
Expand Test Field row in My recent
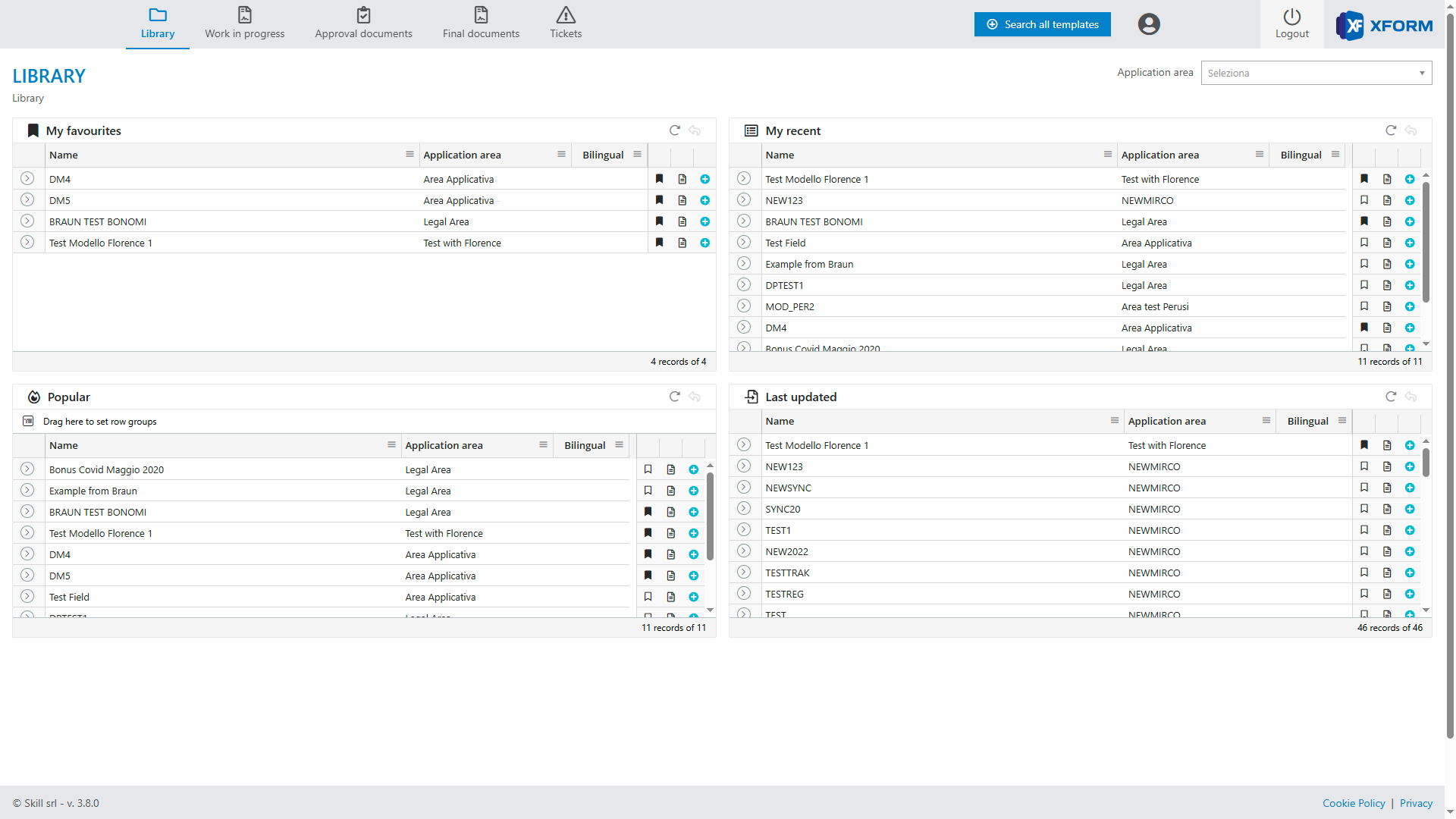coord(744,242)
